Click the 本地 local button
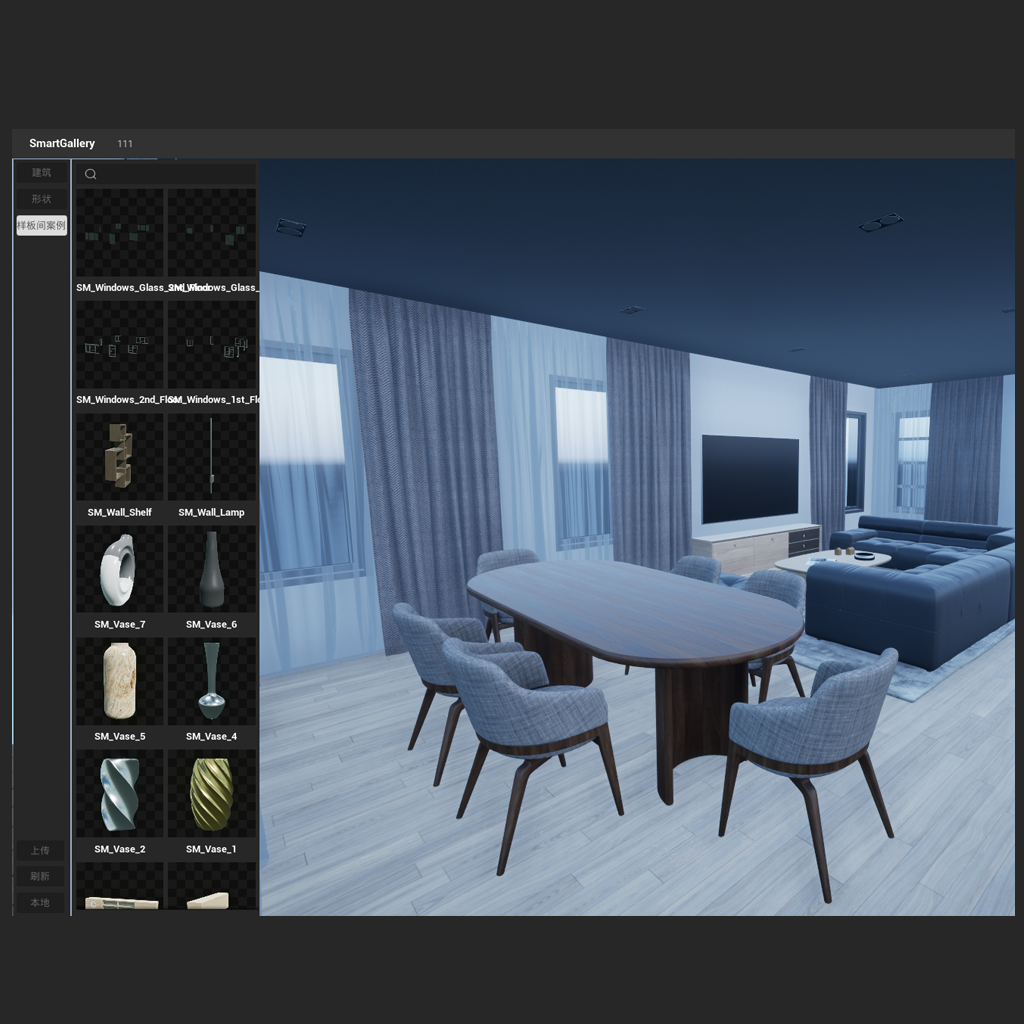The width and height of the screenshot is (1024, 1024). [x=40, y=903]
